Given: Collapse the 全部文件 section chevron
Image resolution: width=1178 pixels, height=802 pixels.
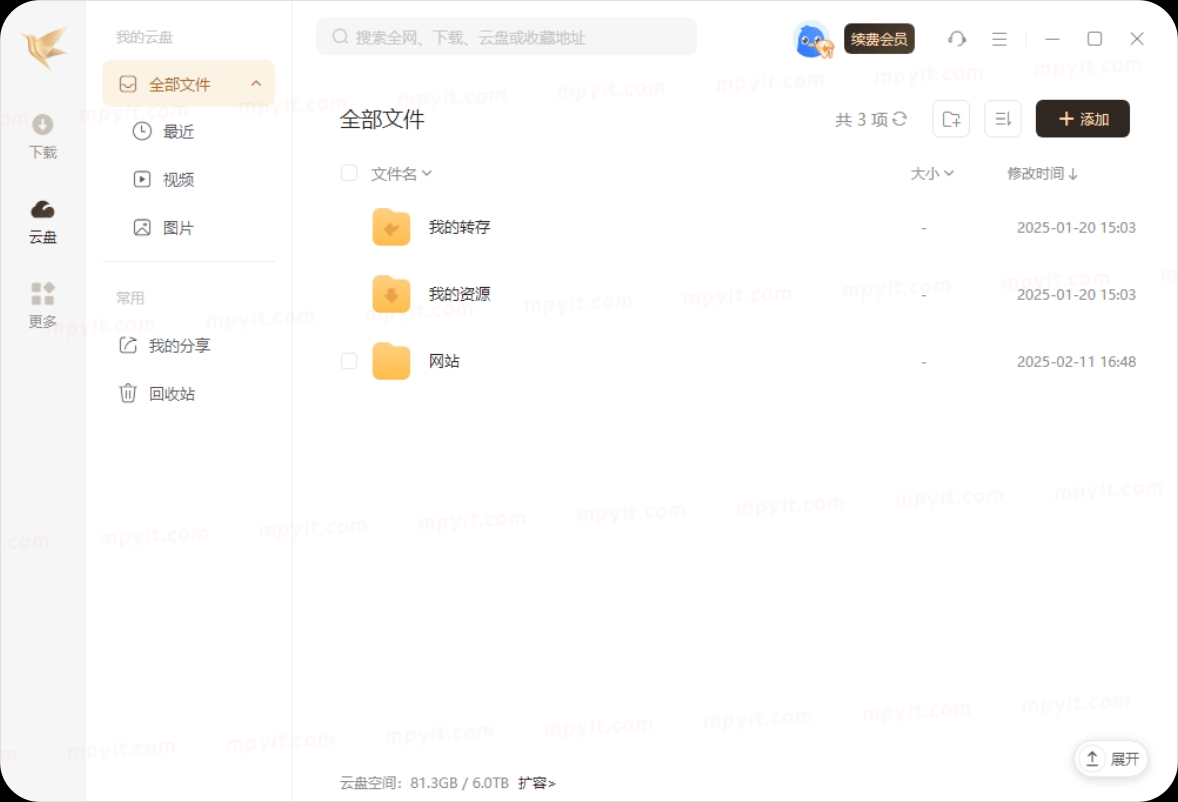Looking at the screenshot, I should (x=255, y=83).
